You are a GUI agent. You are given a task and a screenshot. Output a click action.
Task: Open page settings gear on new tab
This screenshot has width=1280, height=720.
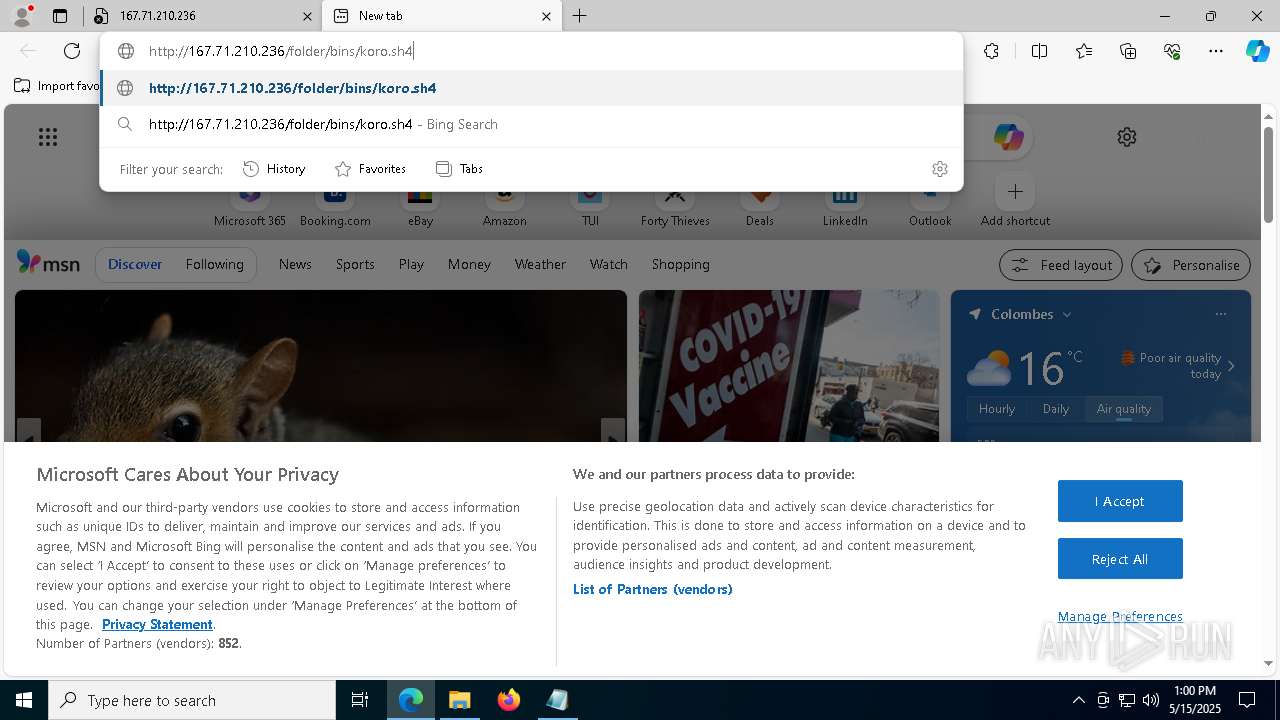tap(1127, 137)
